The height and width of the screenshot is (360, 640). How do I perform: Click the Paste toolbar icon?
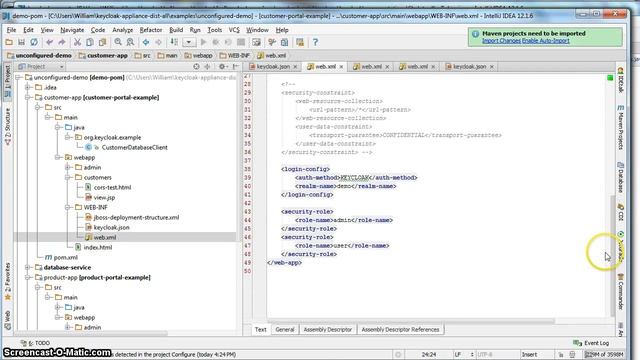pyautogui.click(x=102, y=42)
